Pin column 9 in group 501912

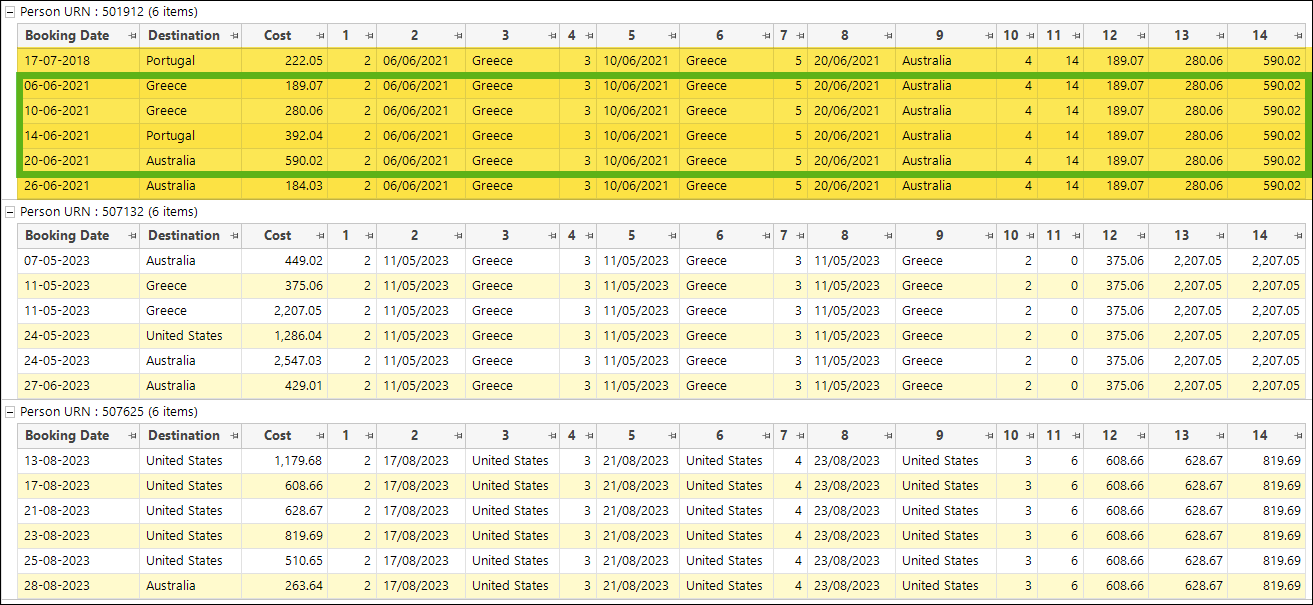tap(988, 36)
